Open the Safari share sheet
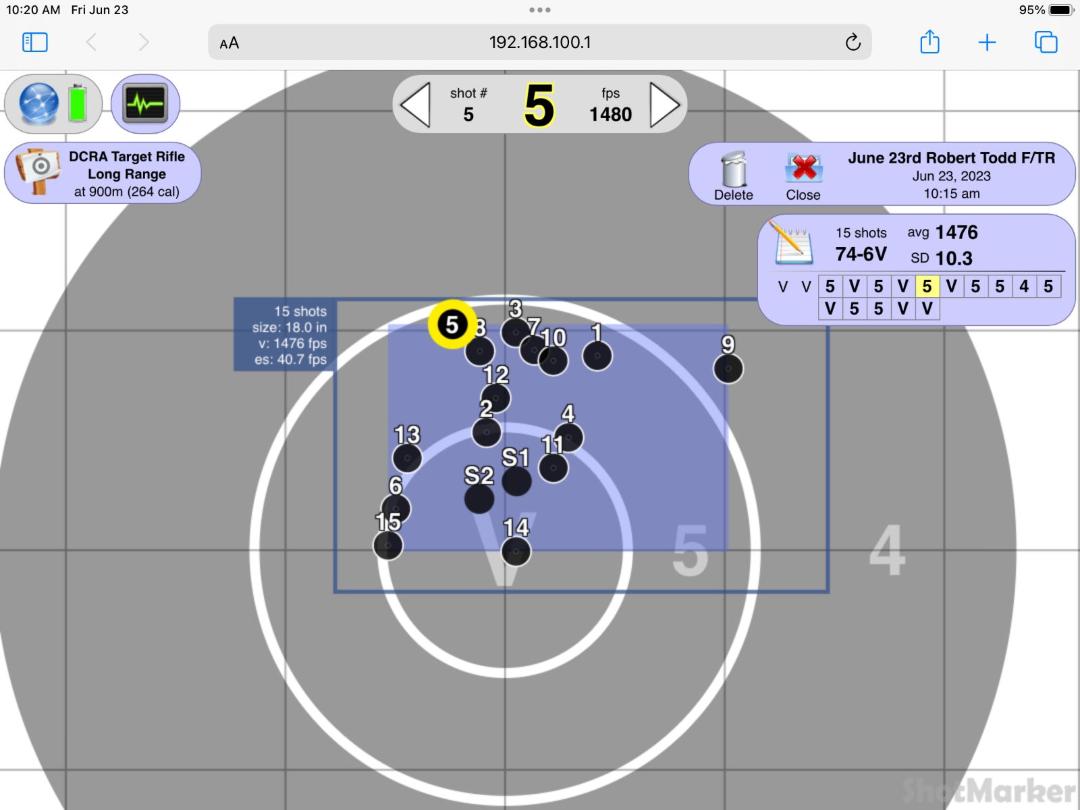This screenshot has width=1080, height=810. 930,41
